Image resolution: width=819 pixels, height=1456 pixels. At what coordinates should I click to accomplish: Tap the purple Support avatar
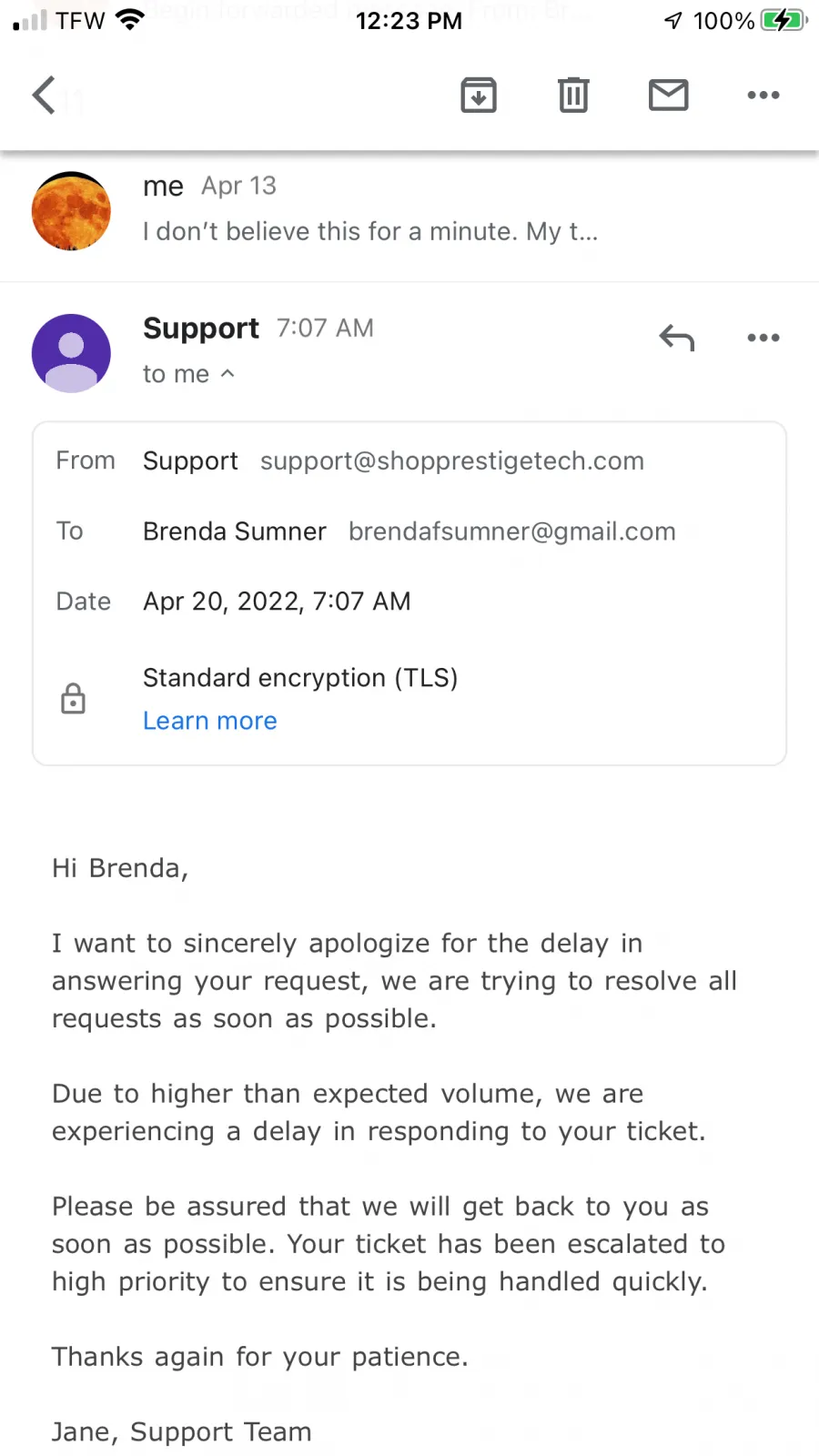[x=71, y=353]
